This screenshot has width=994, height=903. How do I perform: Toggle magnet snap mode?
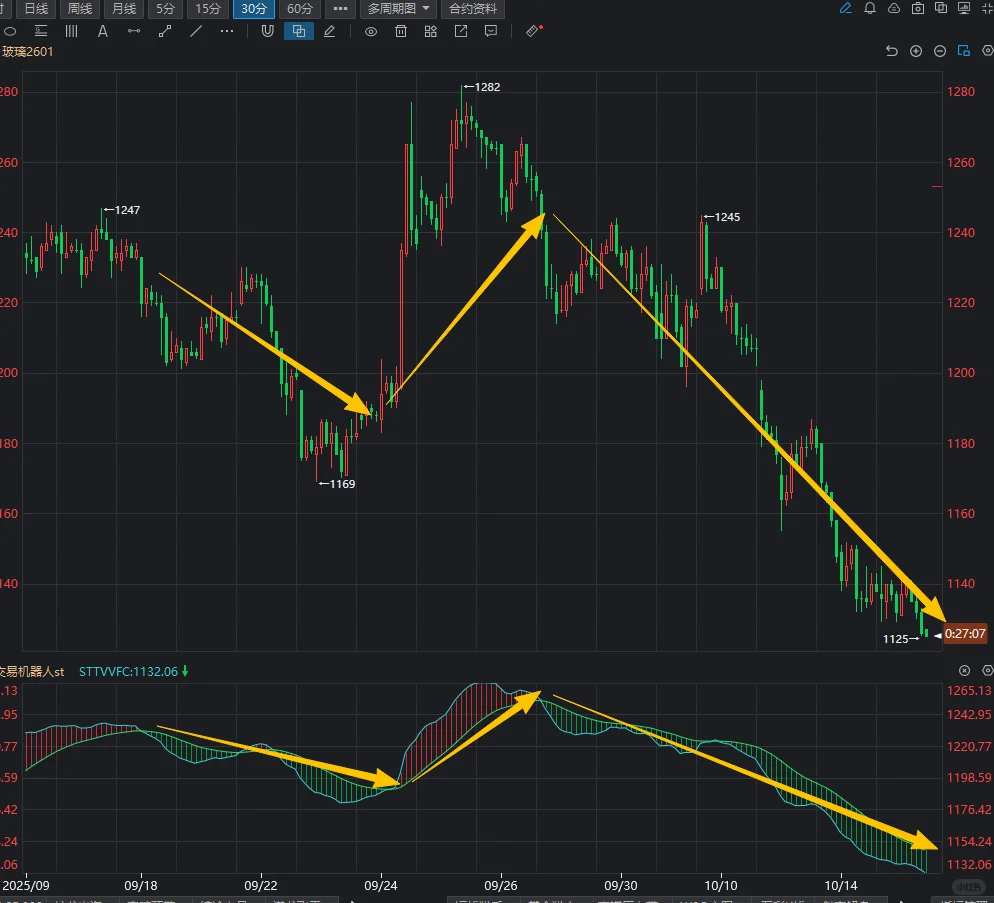coord(268,31)
